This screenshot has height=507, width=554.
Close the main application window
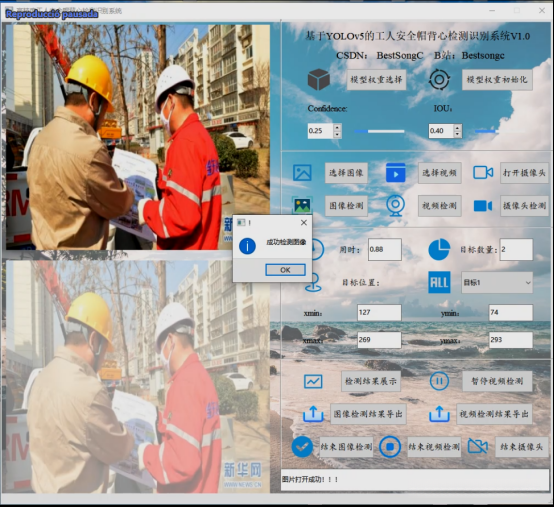542,11
